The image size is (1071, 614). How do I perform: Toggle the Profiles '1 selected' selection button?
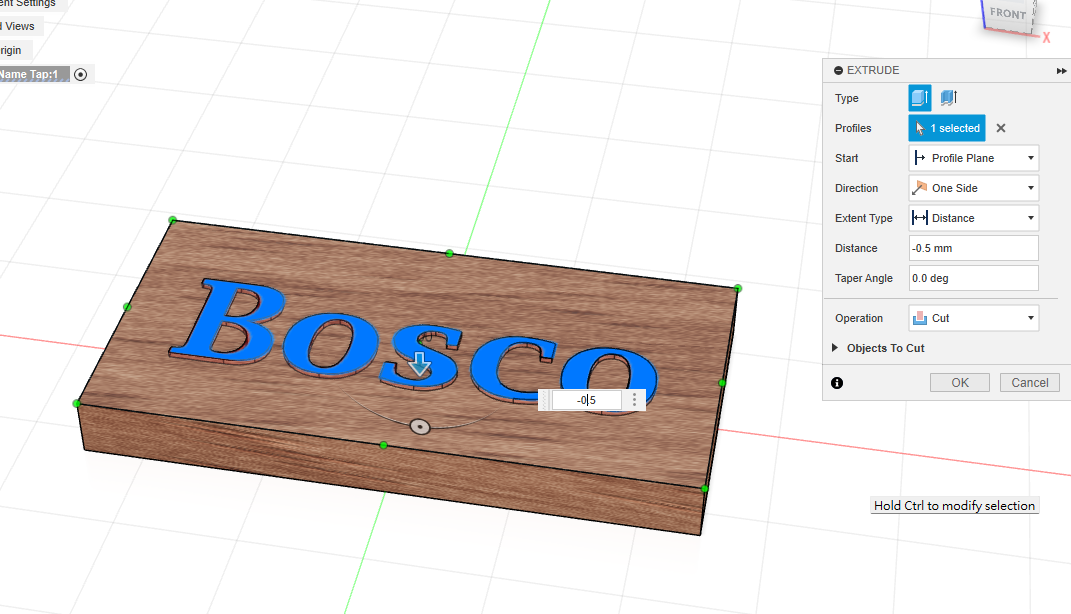(x=946, y=128)
